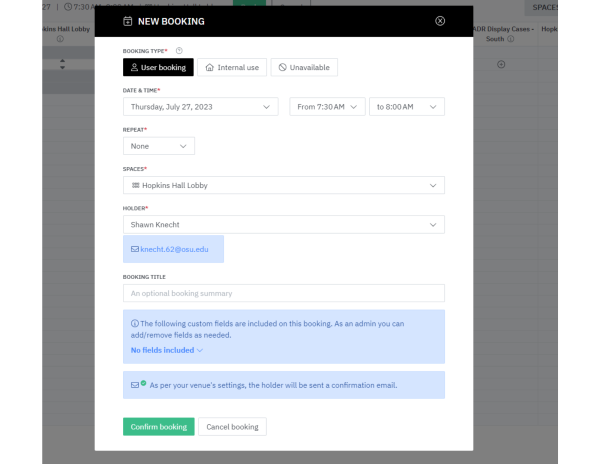Open the date dropdown showing Thursday, July 27, 2023

[201, 107]
